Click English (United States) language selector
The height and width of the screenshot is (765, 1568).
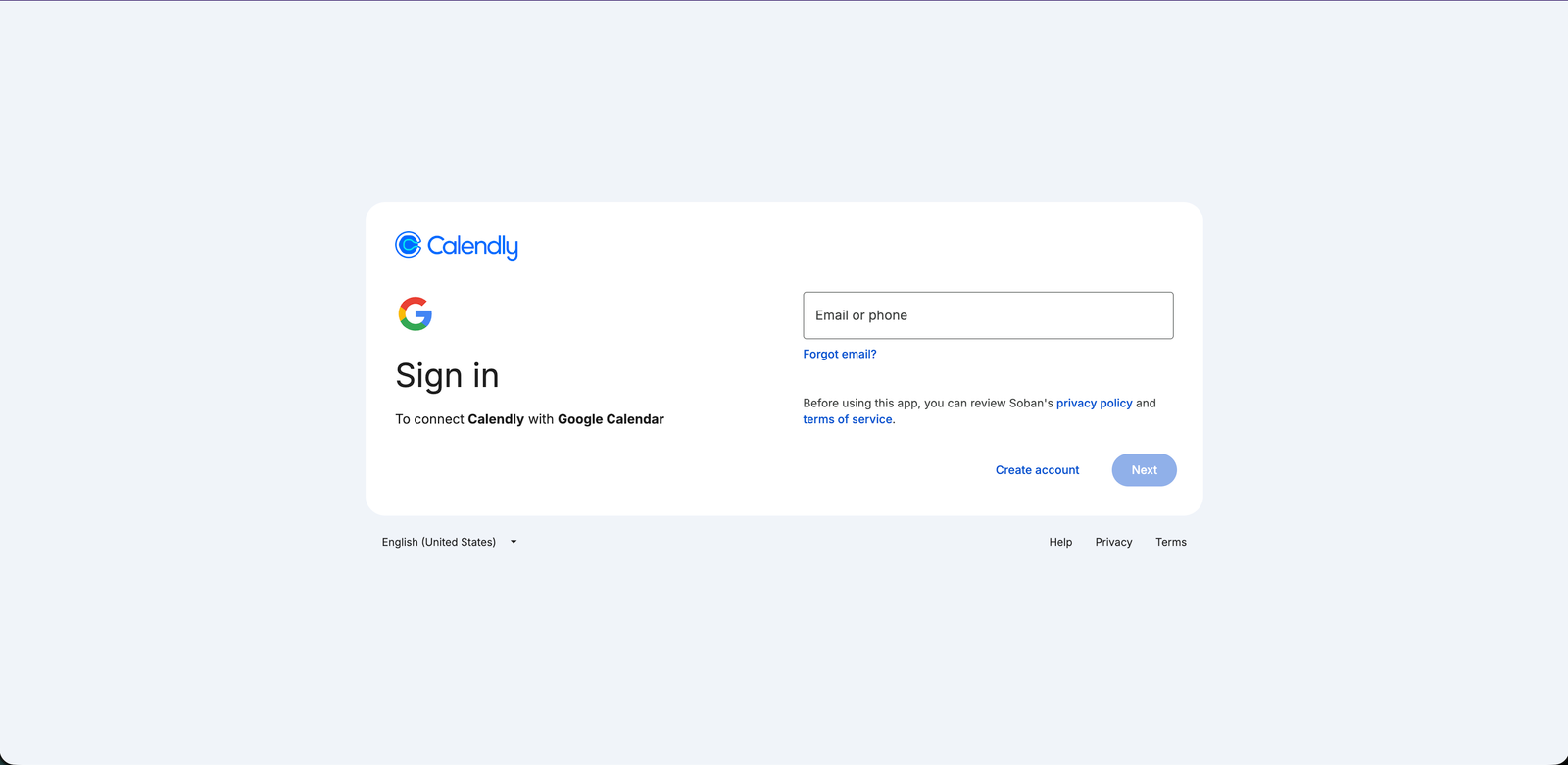pyautogui.click(x=438, y=541)
